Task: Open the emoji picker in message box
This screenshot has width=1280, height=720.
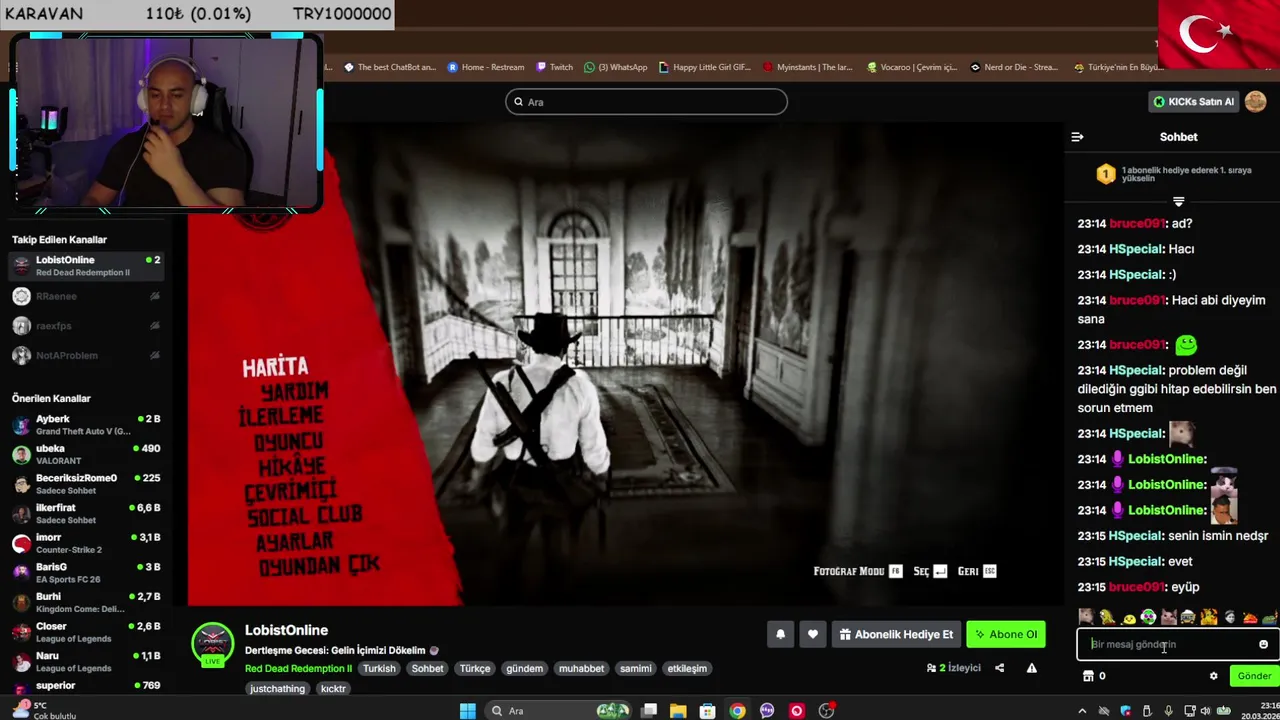Action: pos(1263,644)
